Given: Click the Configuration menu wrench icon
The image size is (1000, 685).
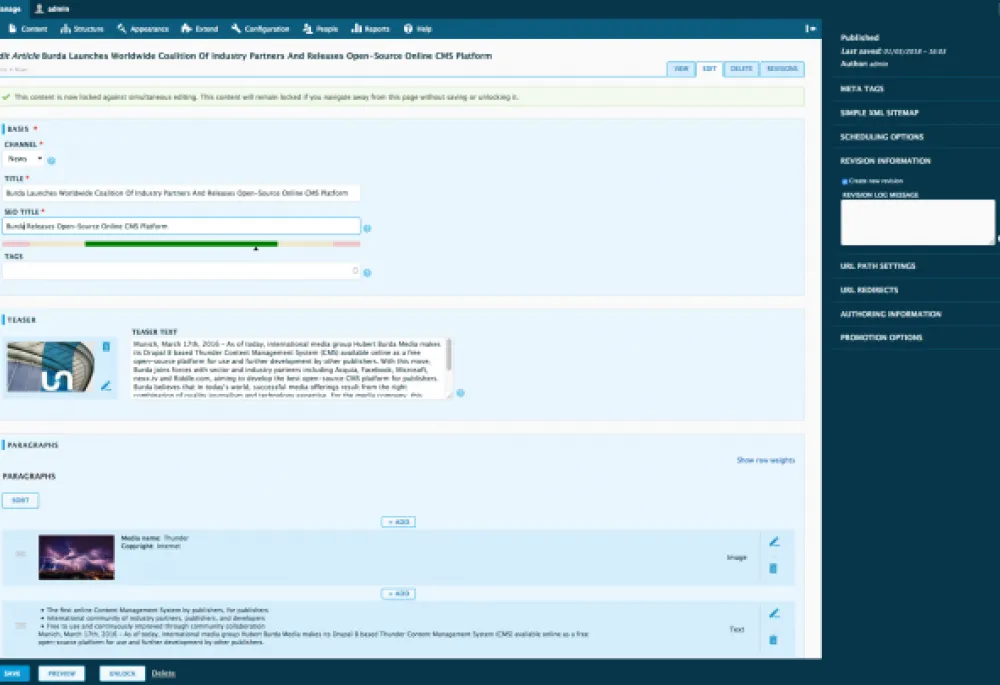Looking at the screenshot, I should coord(236,28).
